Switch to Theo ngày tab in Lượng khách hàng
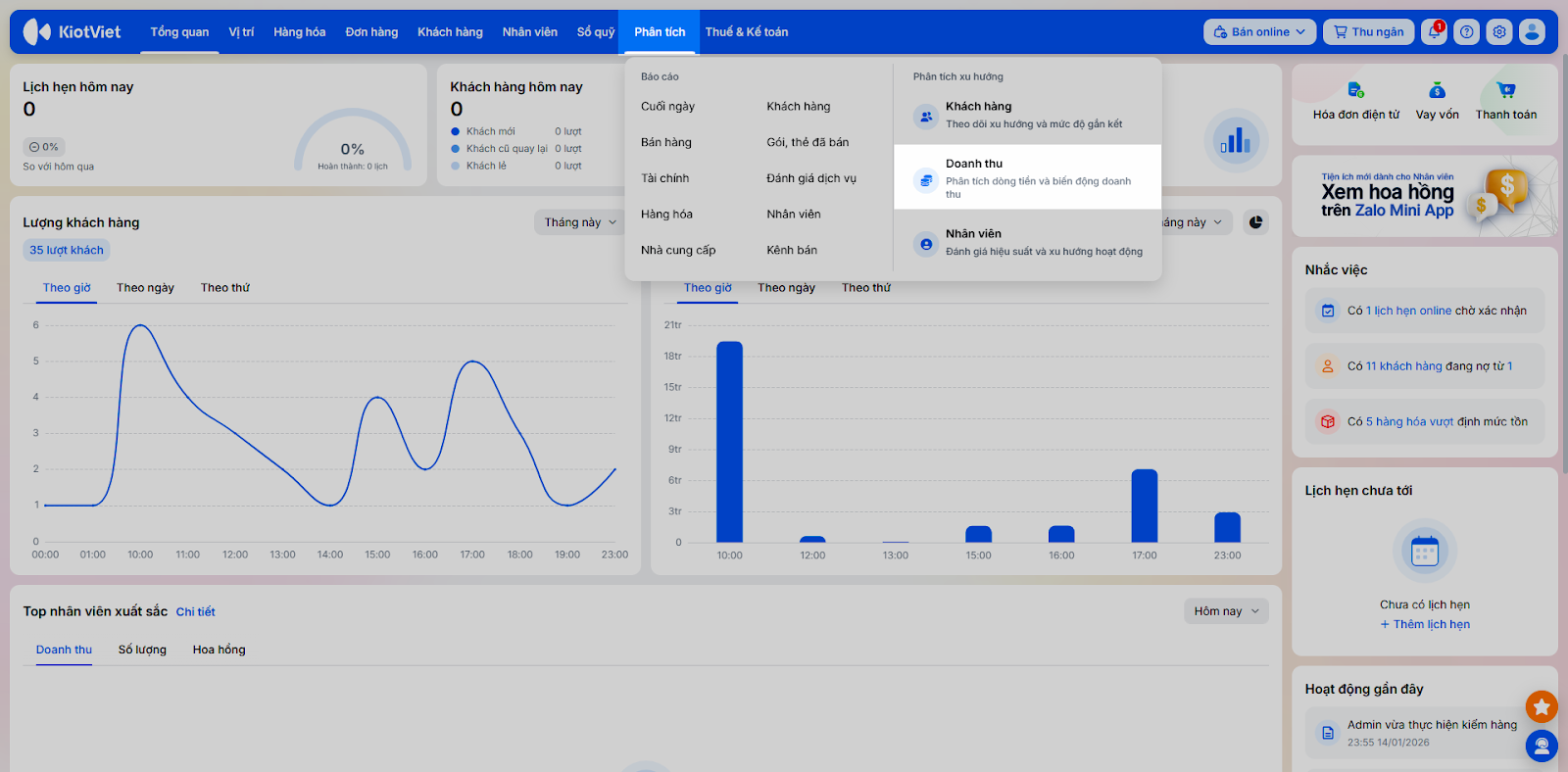Screen dimensions: 1568x772 [x=145, y=288]
